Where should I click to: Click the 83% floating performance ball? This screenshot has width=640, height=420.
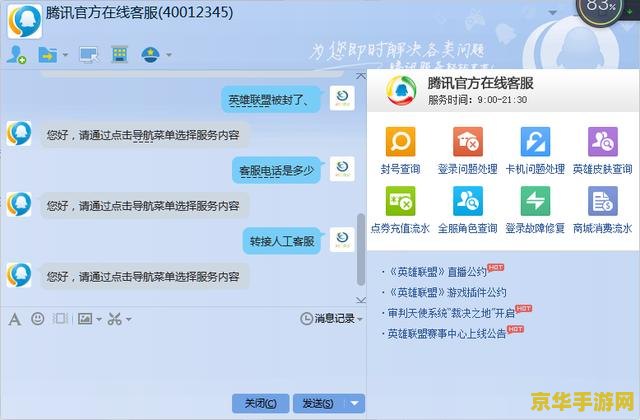(x=600, y=10)
